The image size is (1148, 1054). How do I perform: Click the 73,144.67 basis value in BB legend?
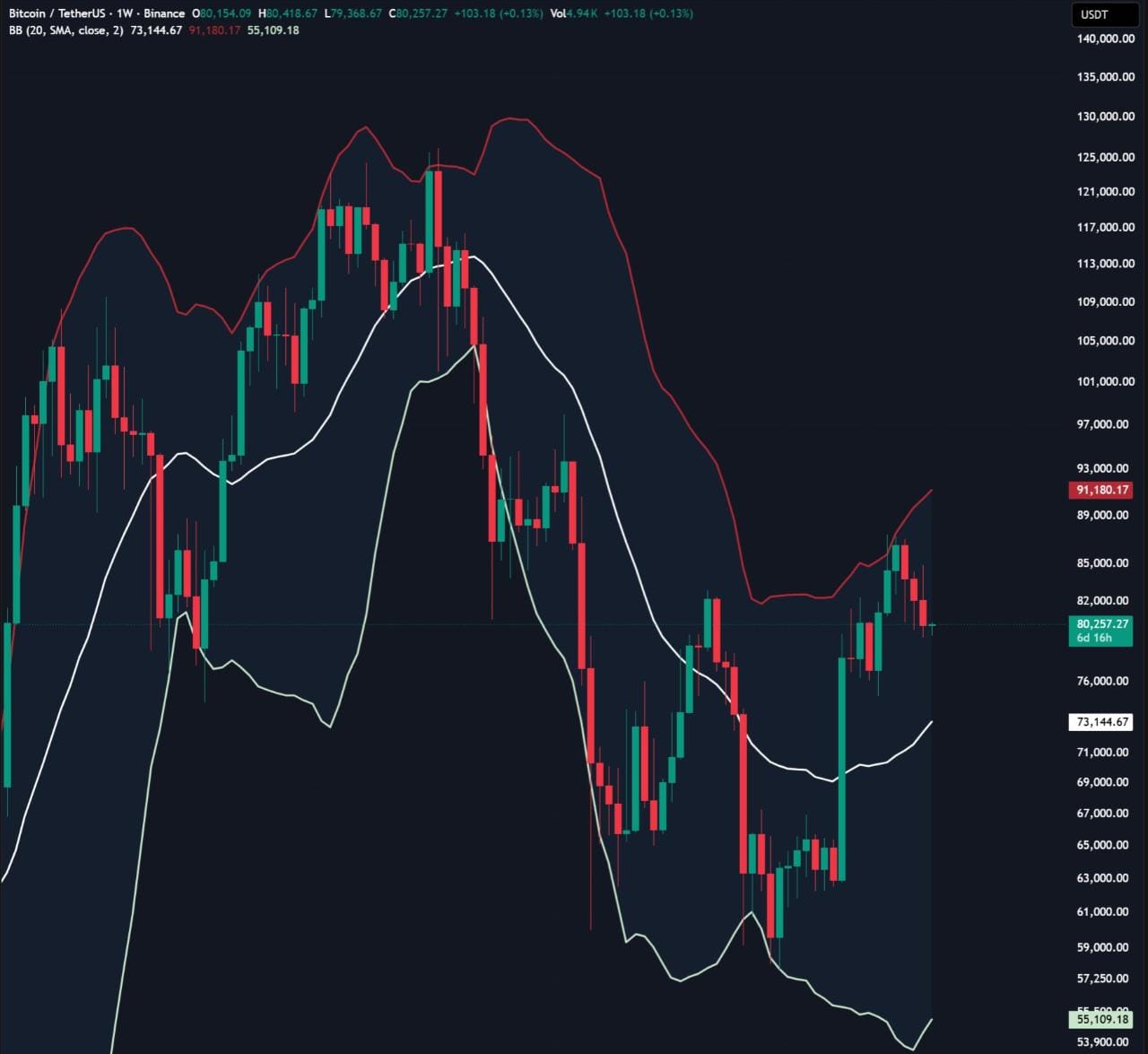tap(156, 30)
